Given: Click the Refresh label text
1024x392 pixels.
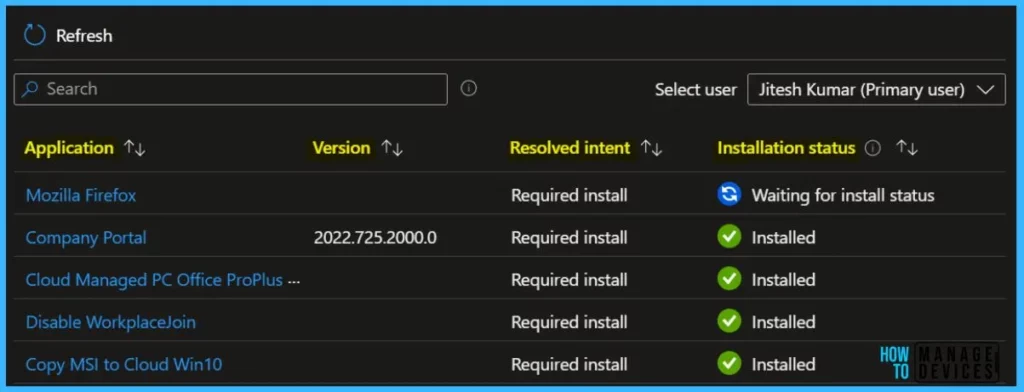Looking at the screenshot, I should point(84,36).
